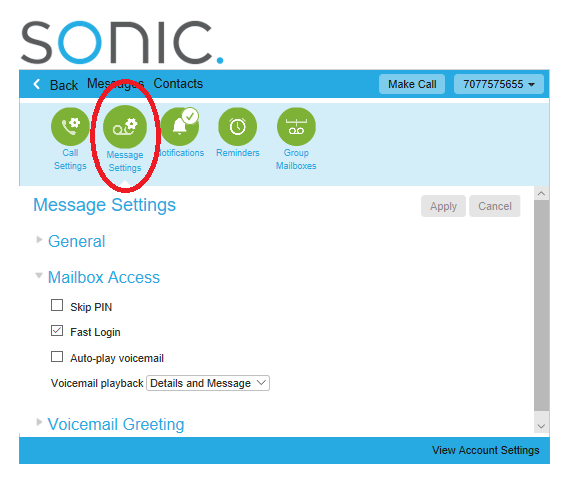
Task: Click the Back chevron arrow
Action: tap(37, 84)
